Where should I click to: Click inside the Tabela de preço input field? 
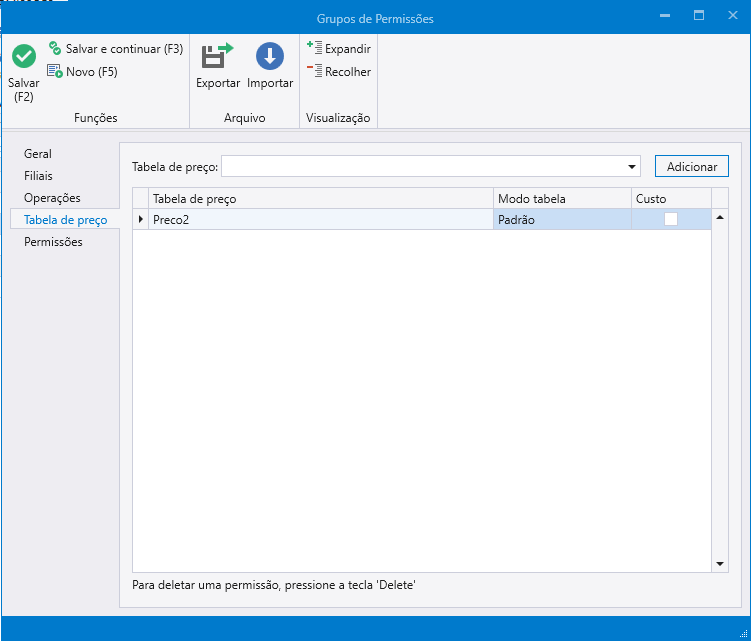coord(420,166)
